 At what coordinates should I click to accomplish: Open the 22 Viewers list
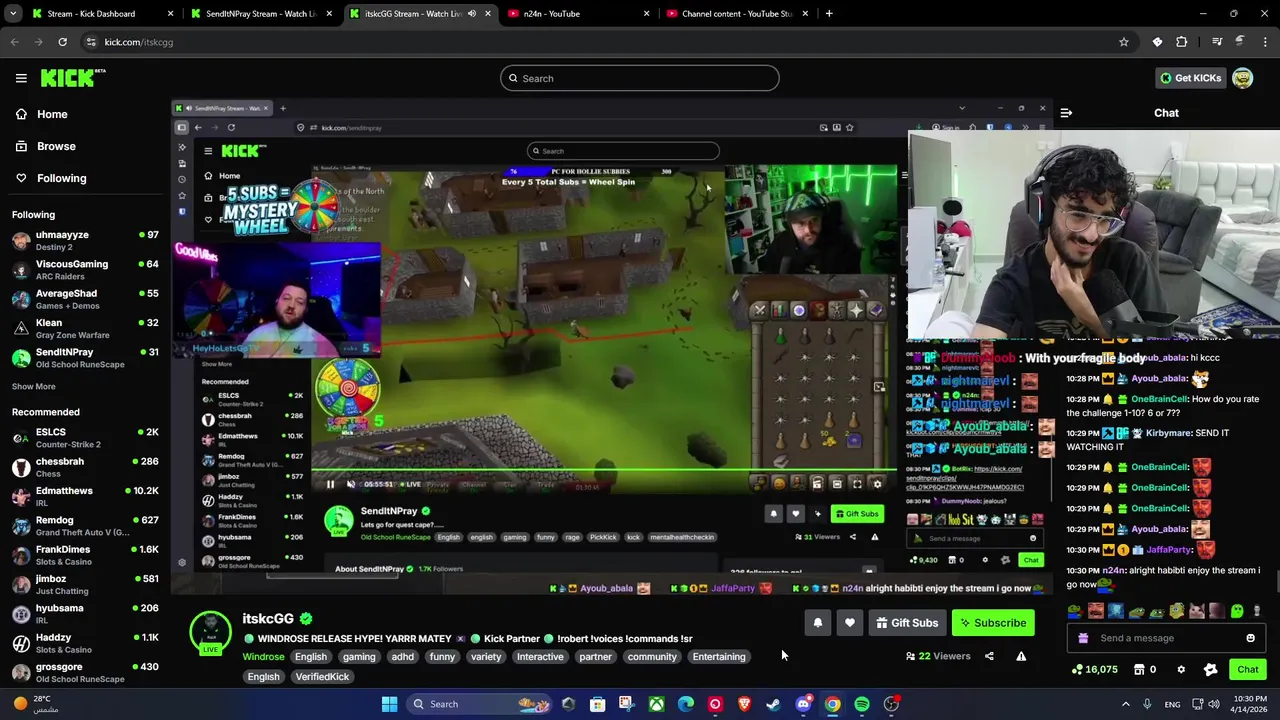coord(938,656)
